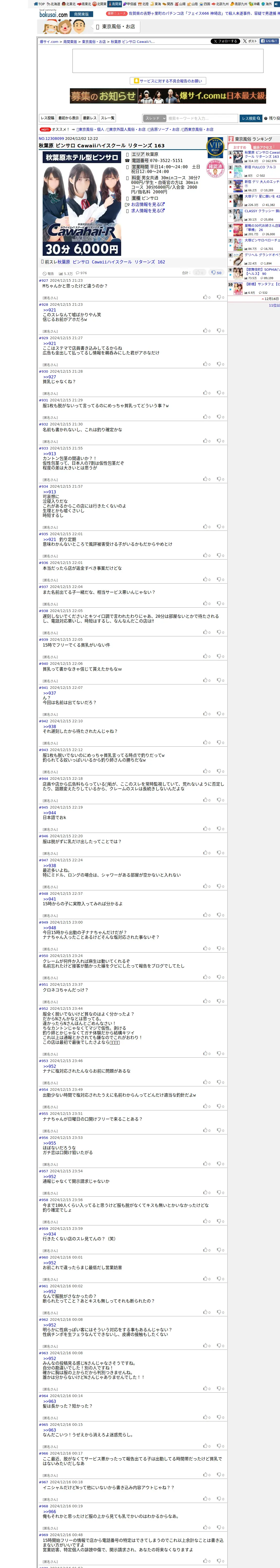280x1568 pixels.
Task: Click the 南関東版 button beside logo
Action: (81, 14)
